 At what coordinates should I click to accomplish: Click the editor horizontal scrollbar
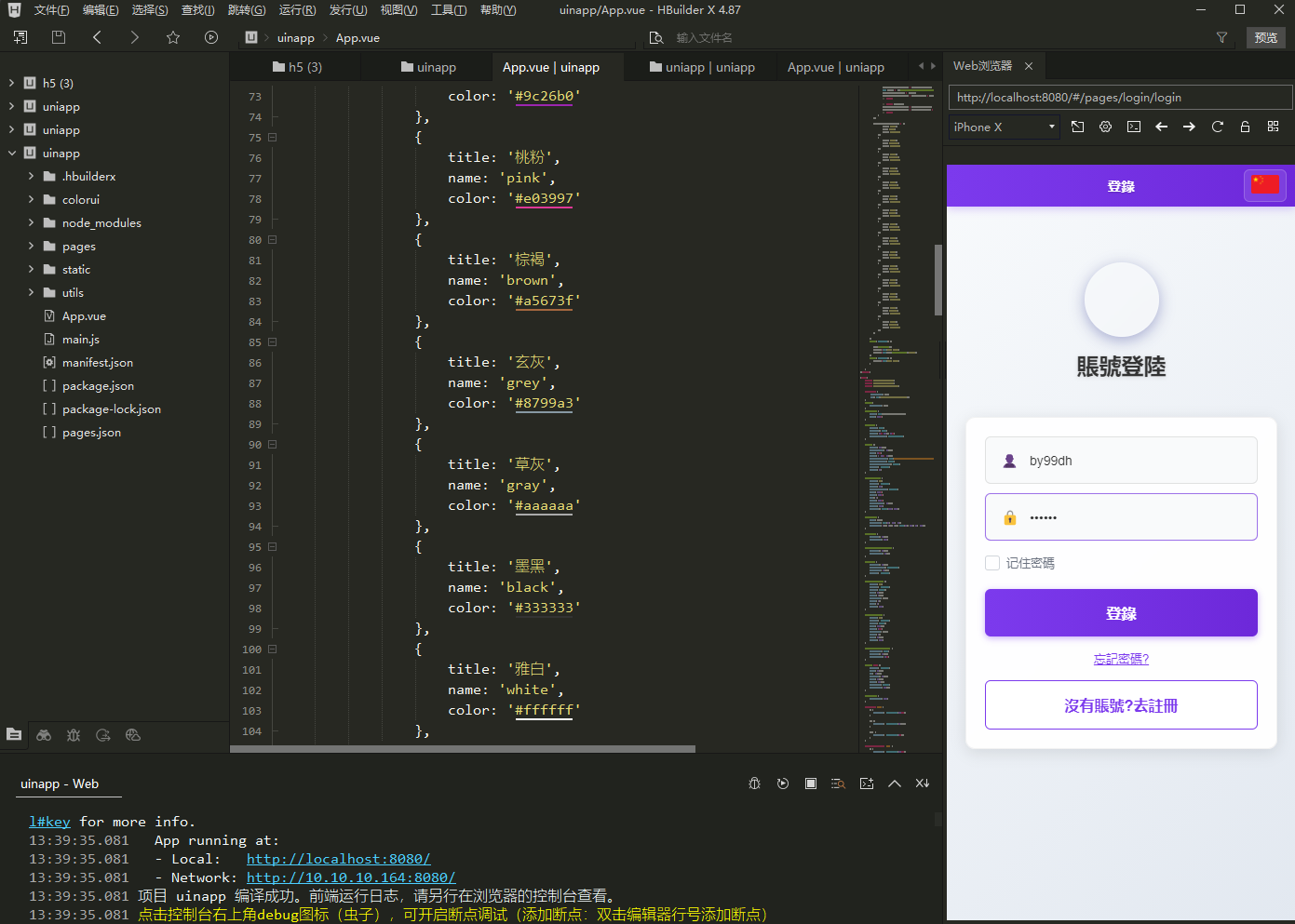point(463,748)
